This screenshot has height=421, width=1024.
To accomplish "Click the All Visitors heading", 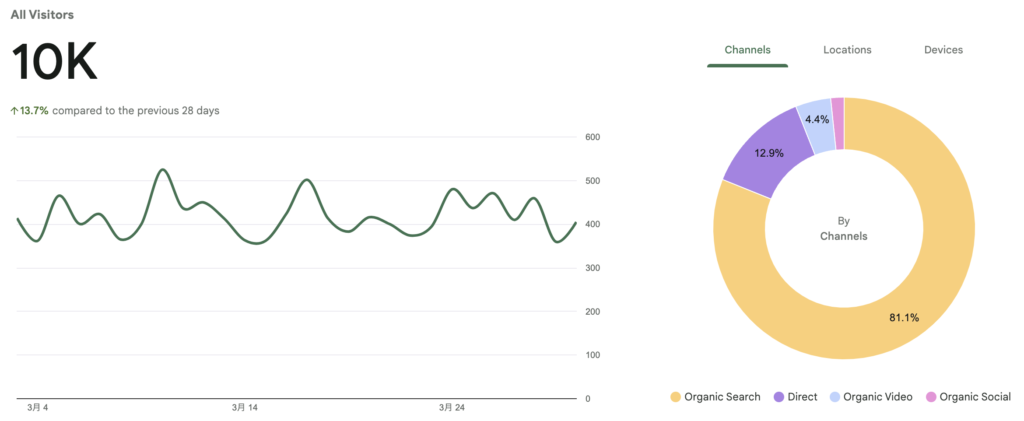I will coord(42,16).
